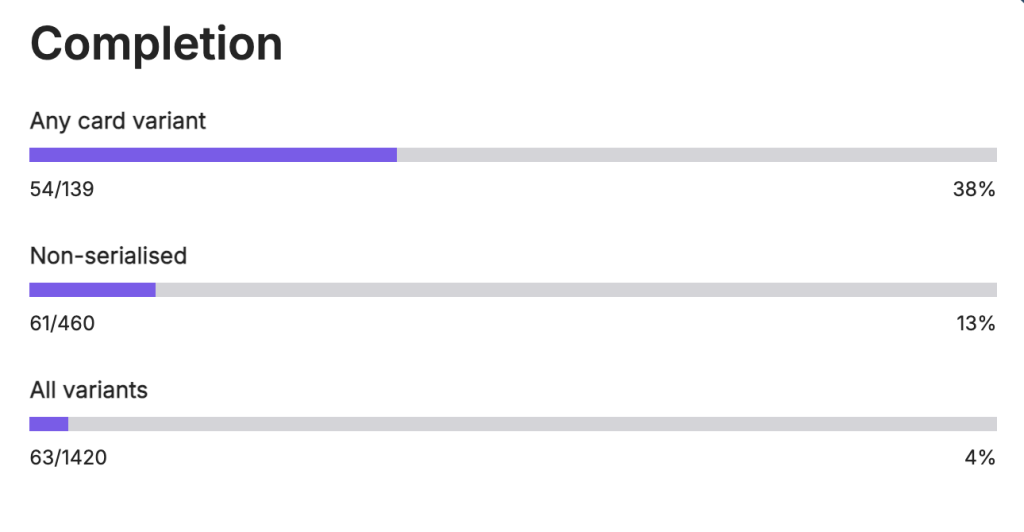This screenshot has width=1024, height=532.
Task: Select the Non-serialised label
Action: [108, 256]
